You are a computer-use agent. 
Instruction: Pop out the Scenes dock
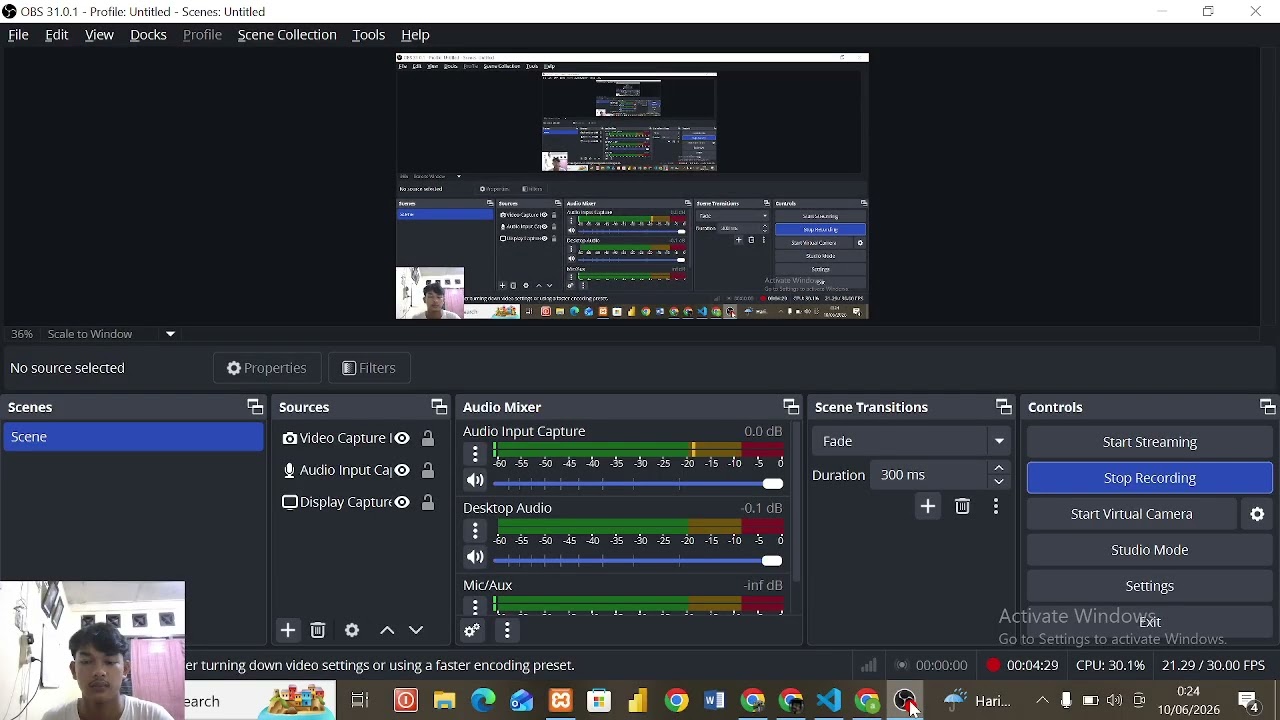[254, 408]
